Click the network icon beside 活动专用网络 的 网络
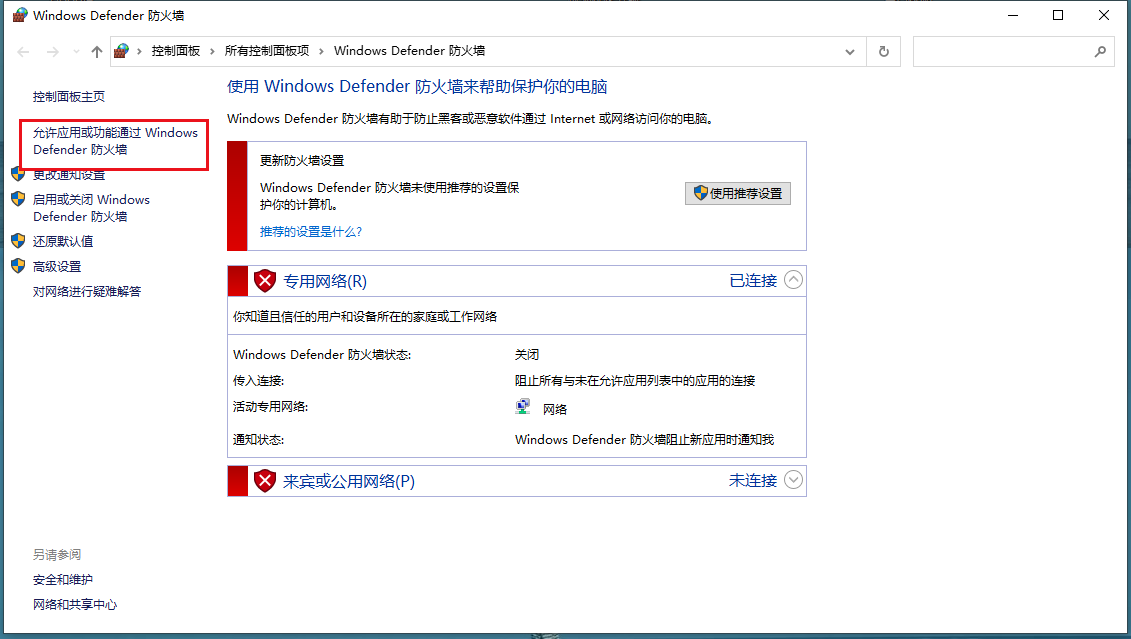Image resolution: width=1131 pixels, height=639 pixels. (x=522, y=406)
